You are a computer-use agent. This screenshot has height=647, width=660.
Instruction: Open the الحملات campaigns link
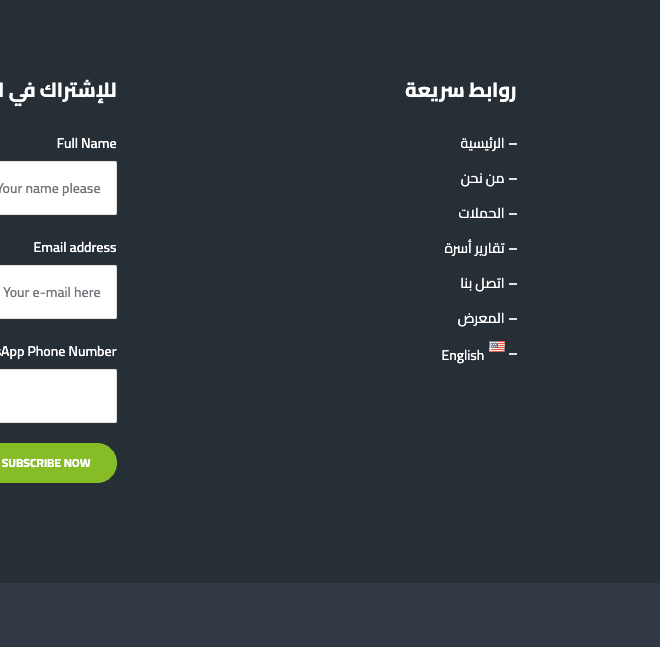tap(481, 214)
